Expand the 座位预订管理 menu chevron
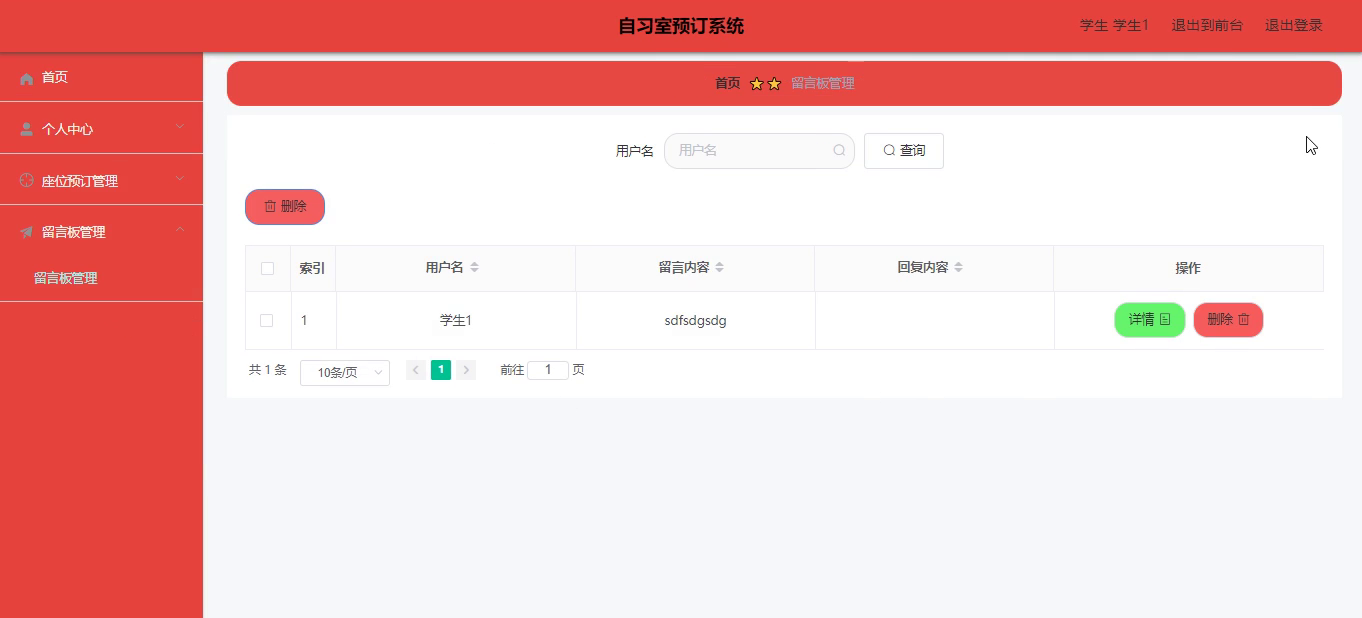 180,178
